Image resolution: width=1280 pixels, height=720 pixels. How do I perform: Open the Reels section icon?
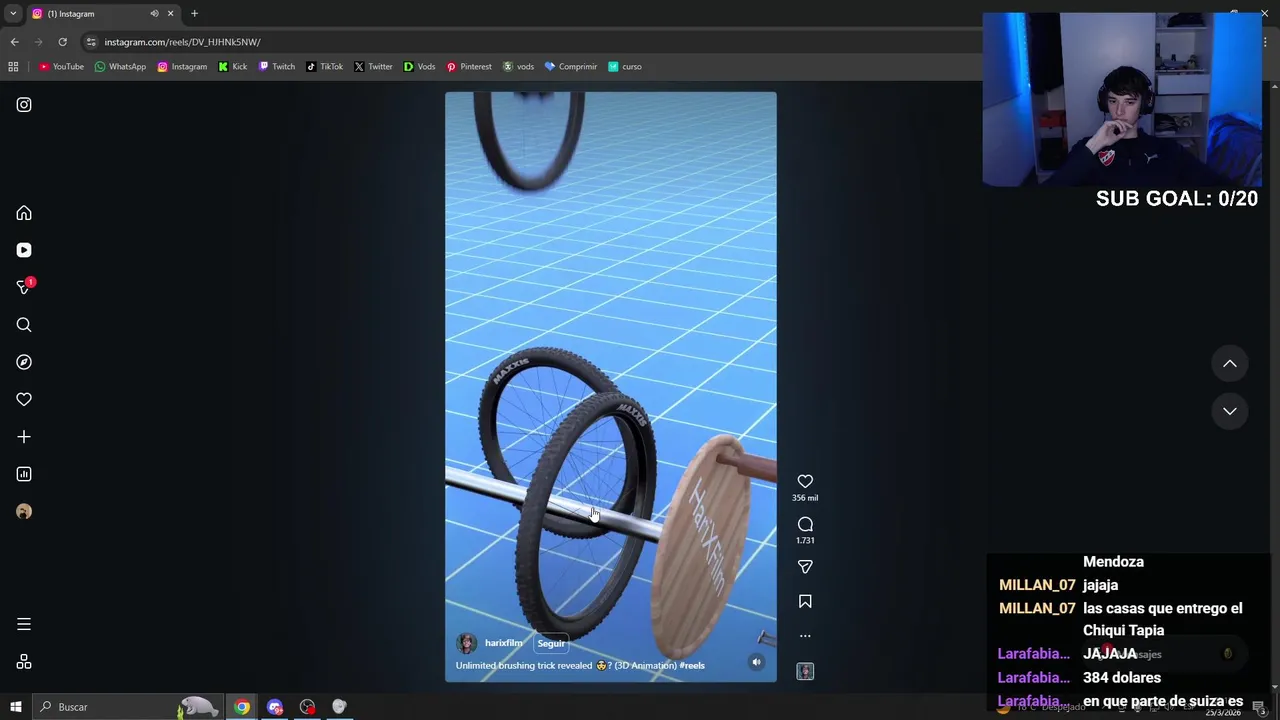24,250
